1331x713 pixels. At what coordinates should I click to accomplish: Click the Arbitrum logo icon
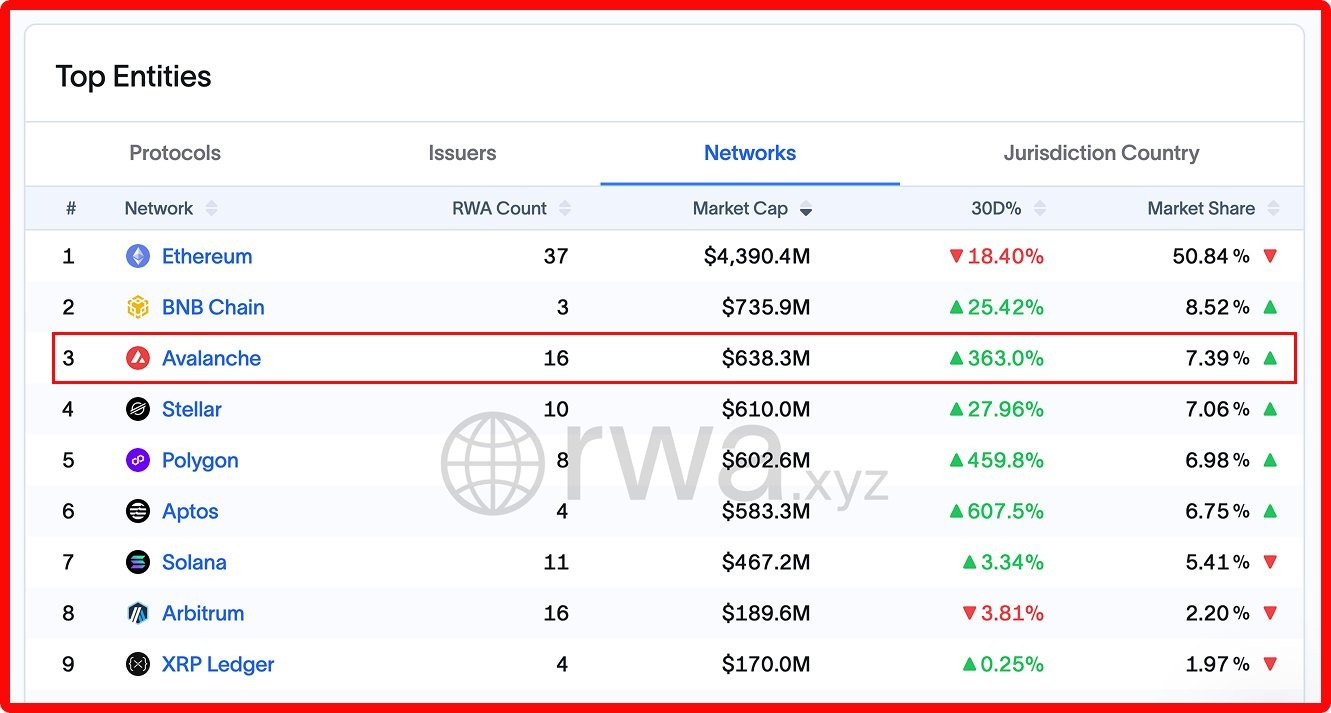(138, 613)
